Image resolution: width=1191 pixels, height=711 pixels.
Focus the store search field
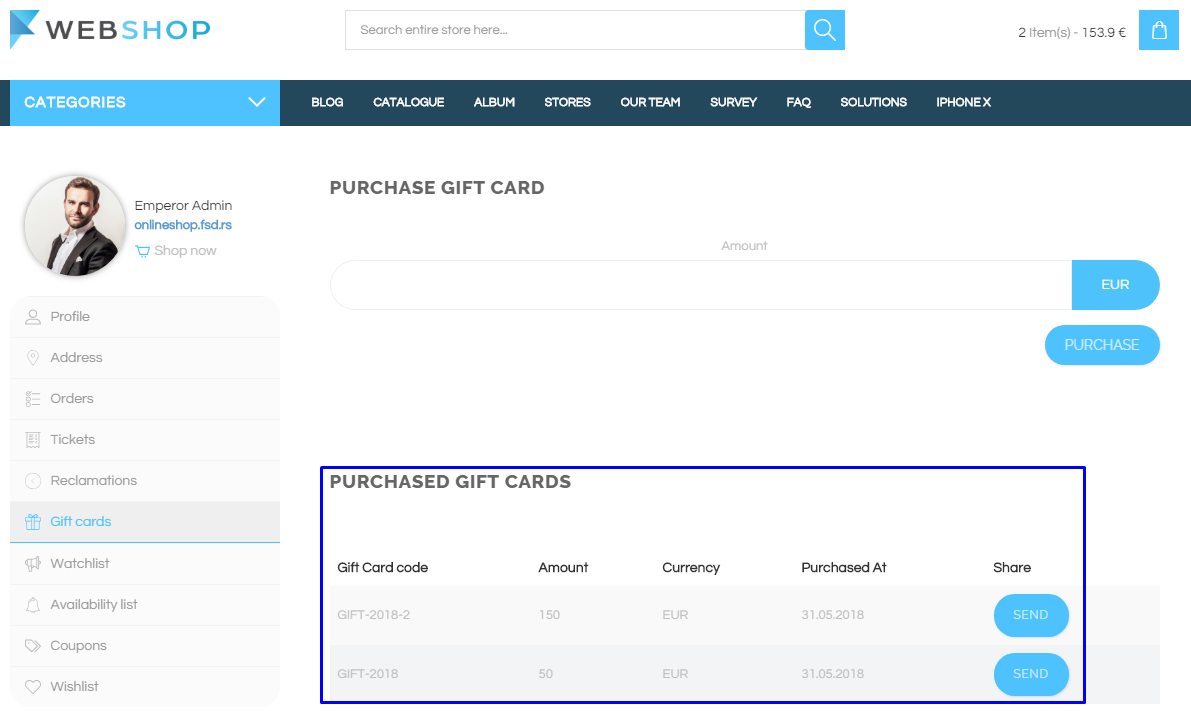(x=575, y=30)
